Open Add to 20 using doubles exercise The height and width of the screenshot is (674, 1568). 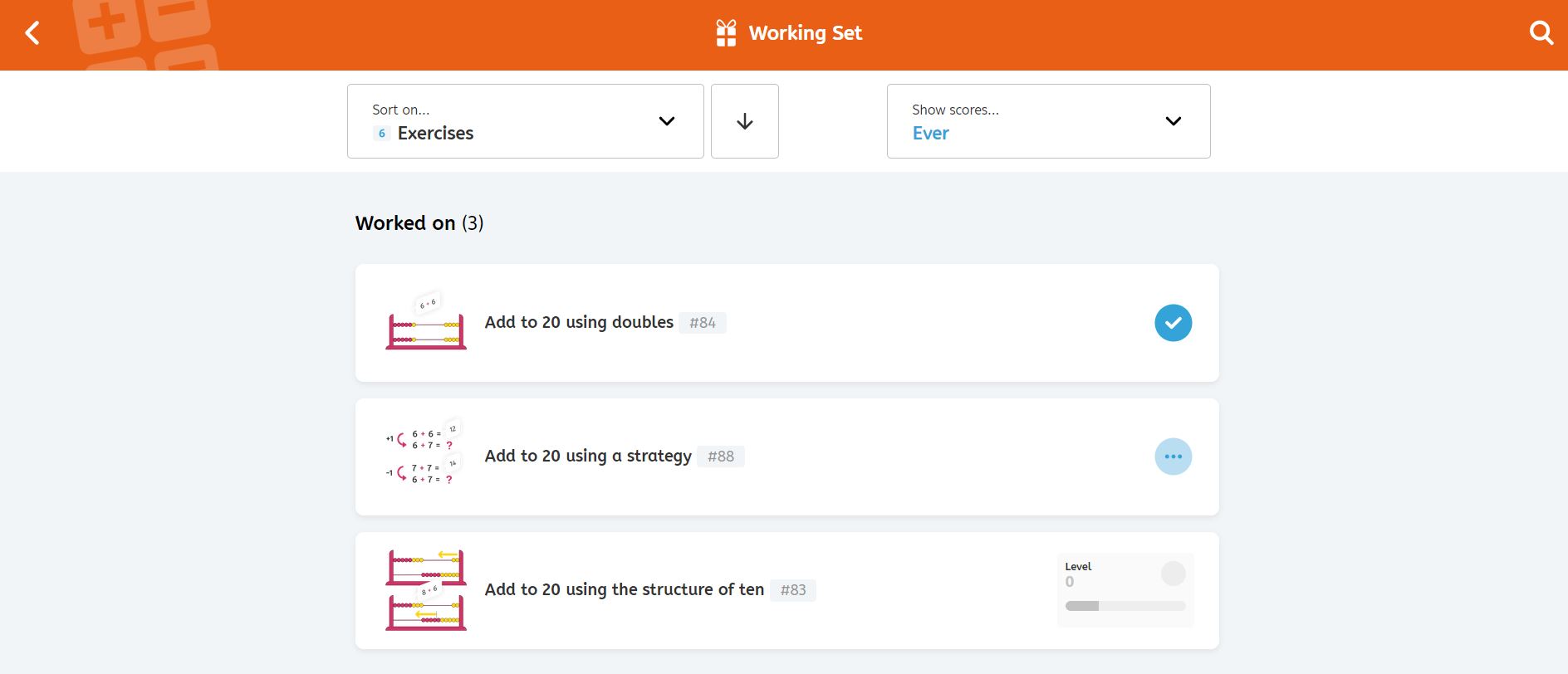tap(579, 322)
